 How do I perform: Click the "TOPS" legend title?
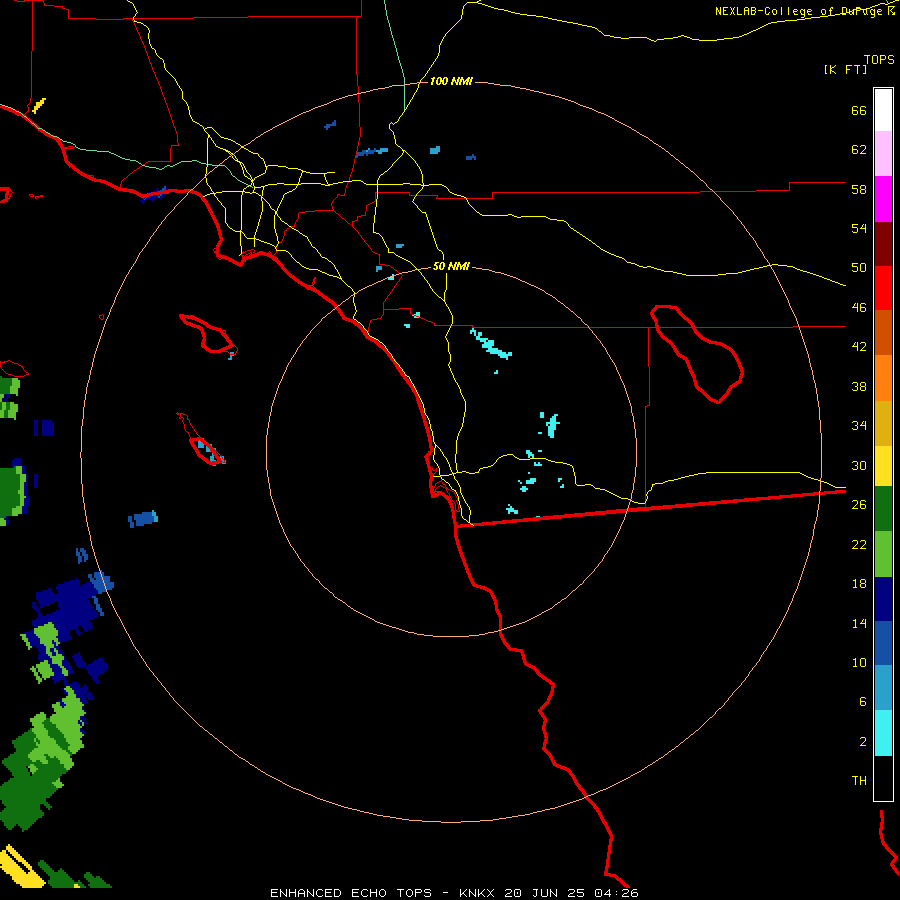(x=879, y=59)
